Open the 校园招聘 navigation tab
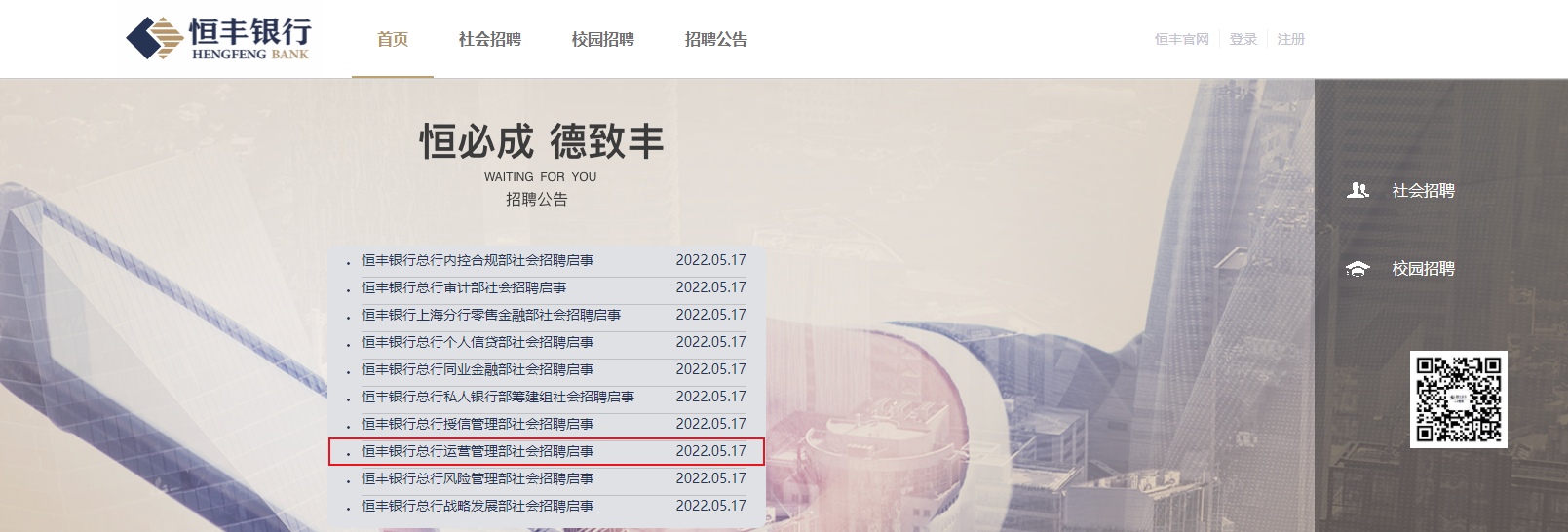Image resolution: width=1568 pixels, height=532 pixels. click(x=603, y=39)
